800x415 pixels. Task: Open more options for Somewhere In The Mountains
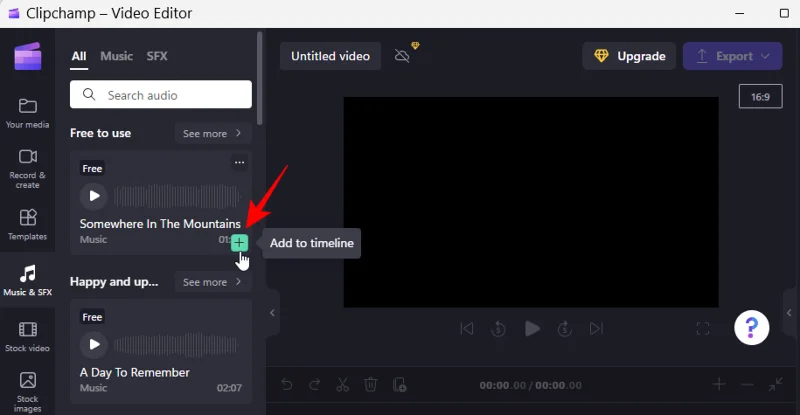pos(239,163)
